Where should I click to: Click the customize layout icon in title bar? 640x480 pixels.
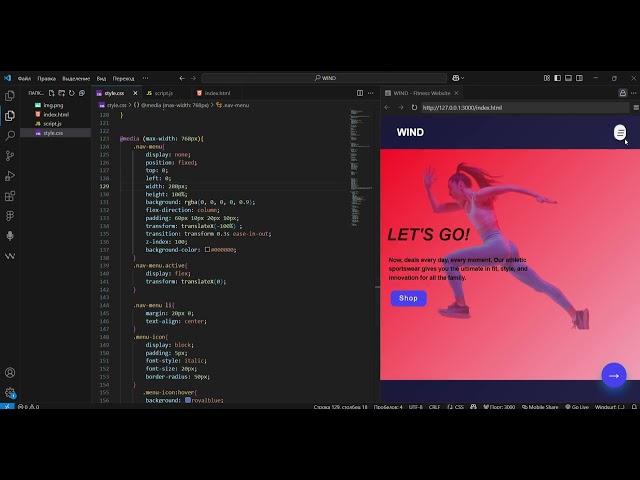547,78
